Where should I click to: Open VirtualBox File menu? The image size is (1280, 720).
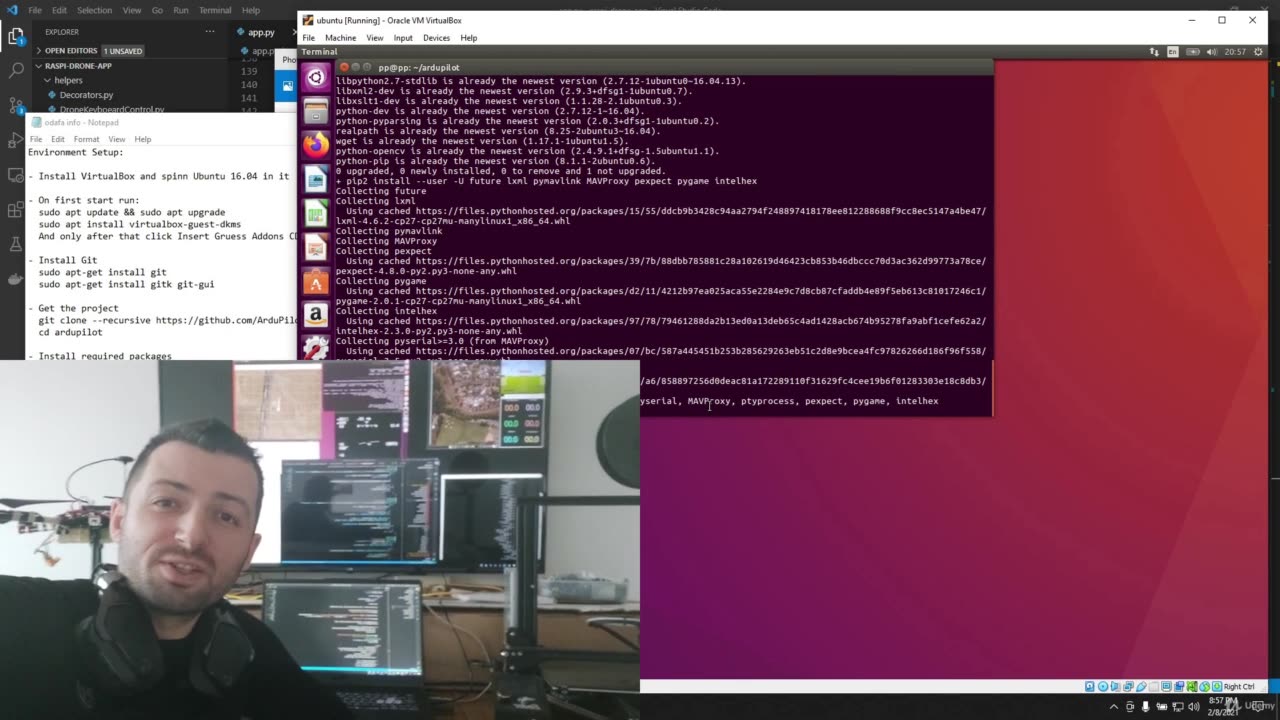pyautogui.click(x=309, y=38)
